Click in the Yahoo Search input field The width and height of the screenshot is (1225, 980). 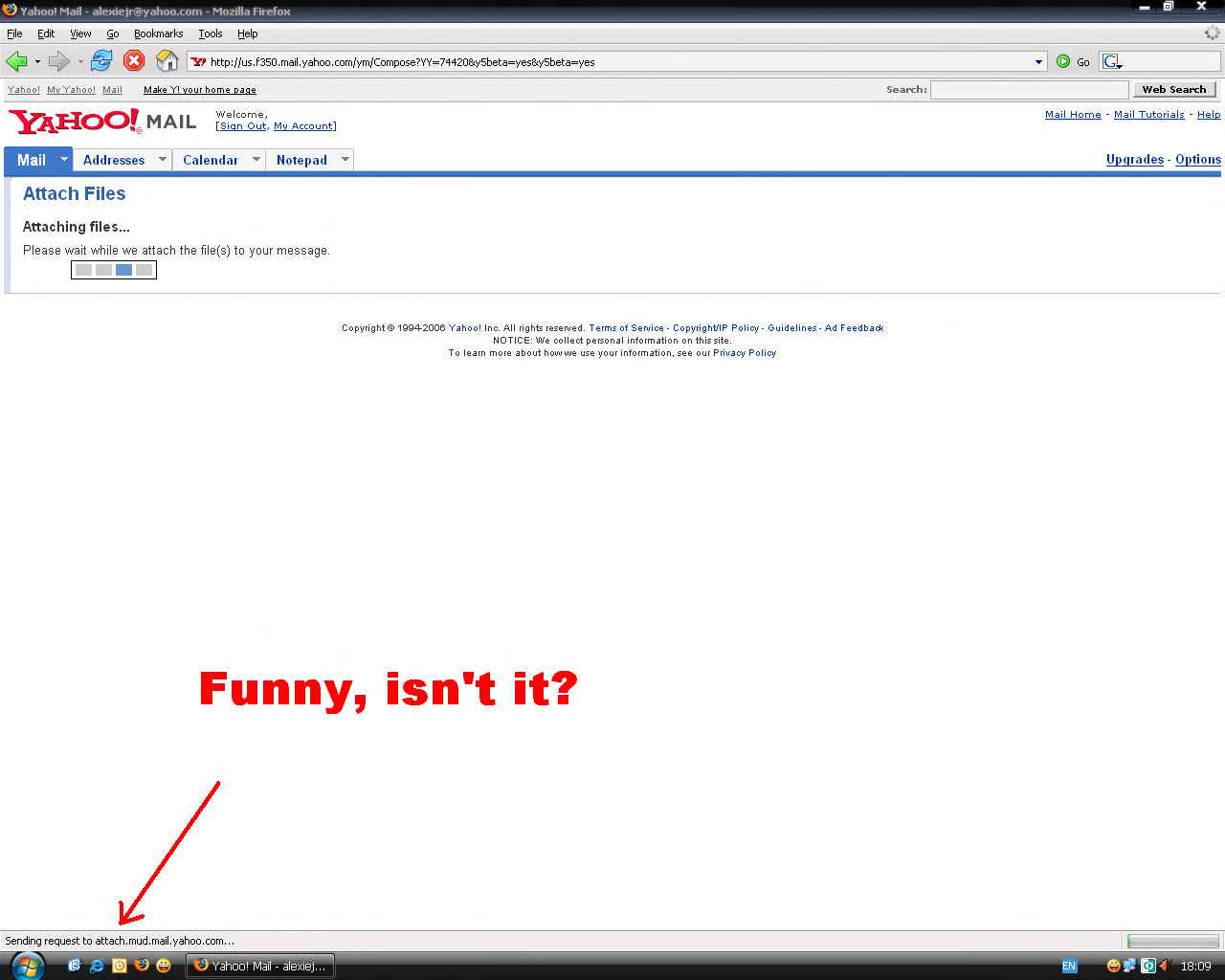click(x=1030, y=89)
